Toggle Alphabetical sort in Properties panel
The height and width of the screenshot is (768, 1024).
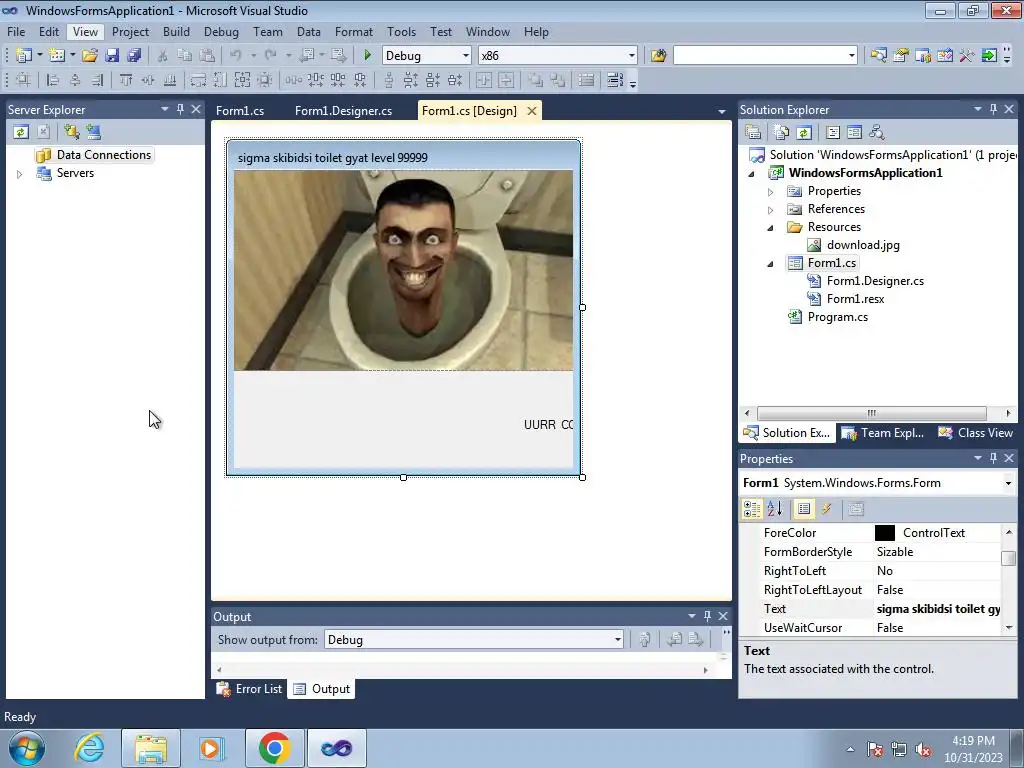(775, 509)
